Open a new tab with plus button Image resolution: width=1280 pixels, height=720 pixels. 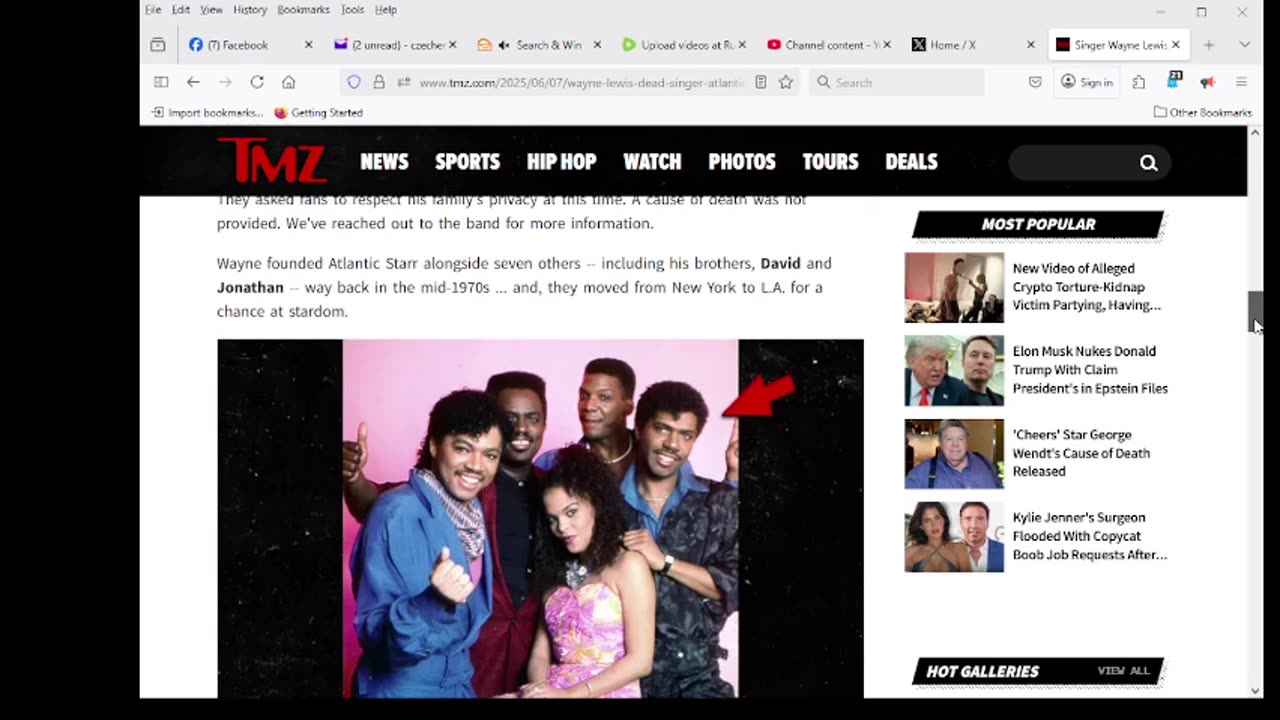point(1209,45)
